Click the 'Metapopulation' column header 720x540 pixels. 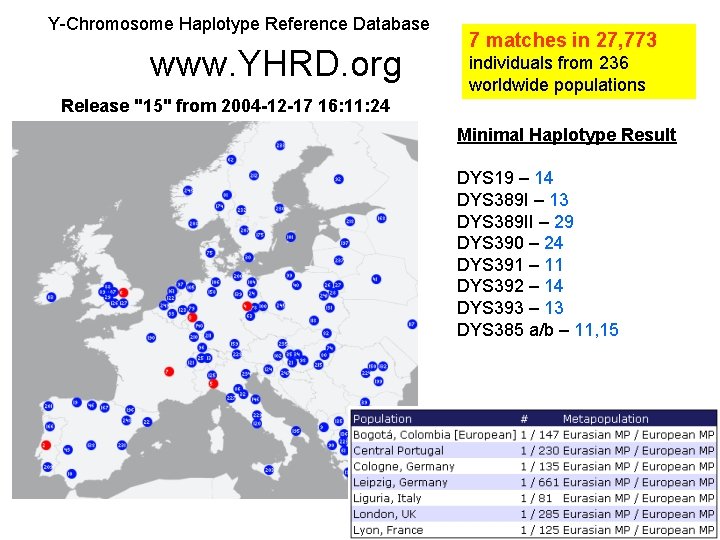click(x=606, y=419)
